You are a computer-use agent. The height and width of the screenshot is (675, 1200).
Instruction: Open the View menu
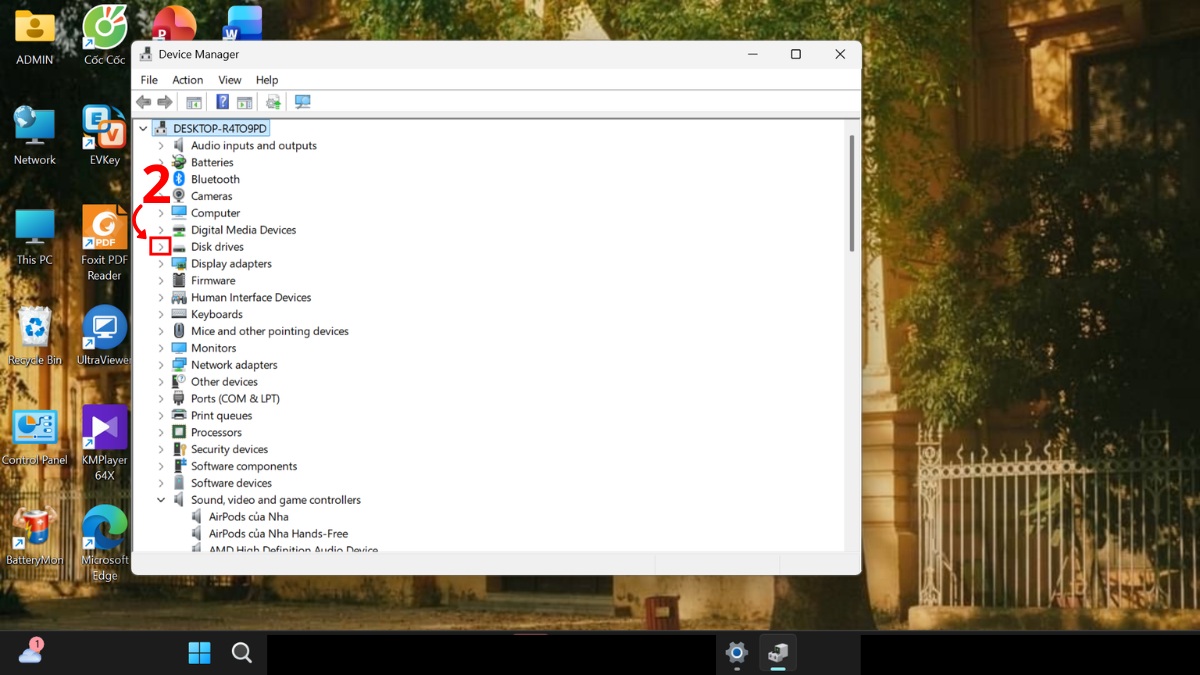[230, 80]
